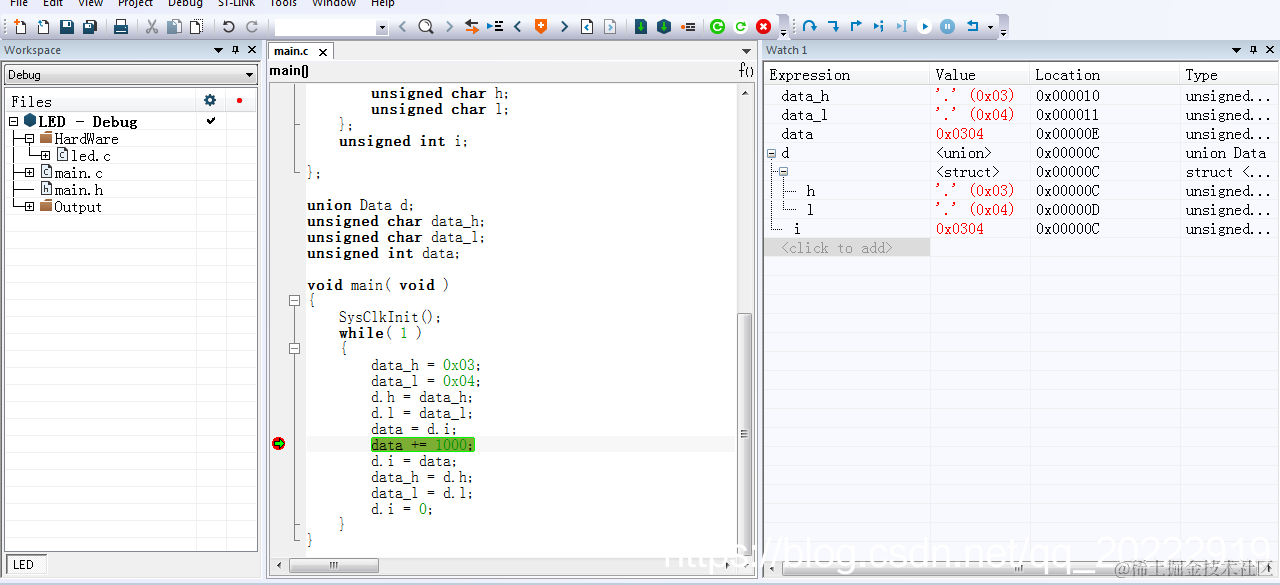This screenshot has width=1280, height=585.
Task: Pin the Watch 1 panel
Action: pos(1253,50)
